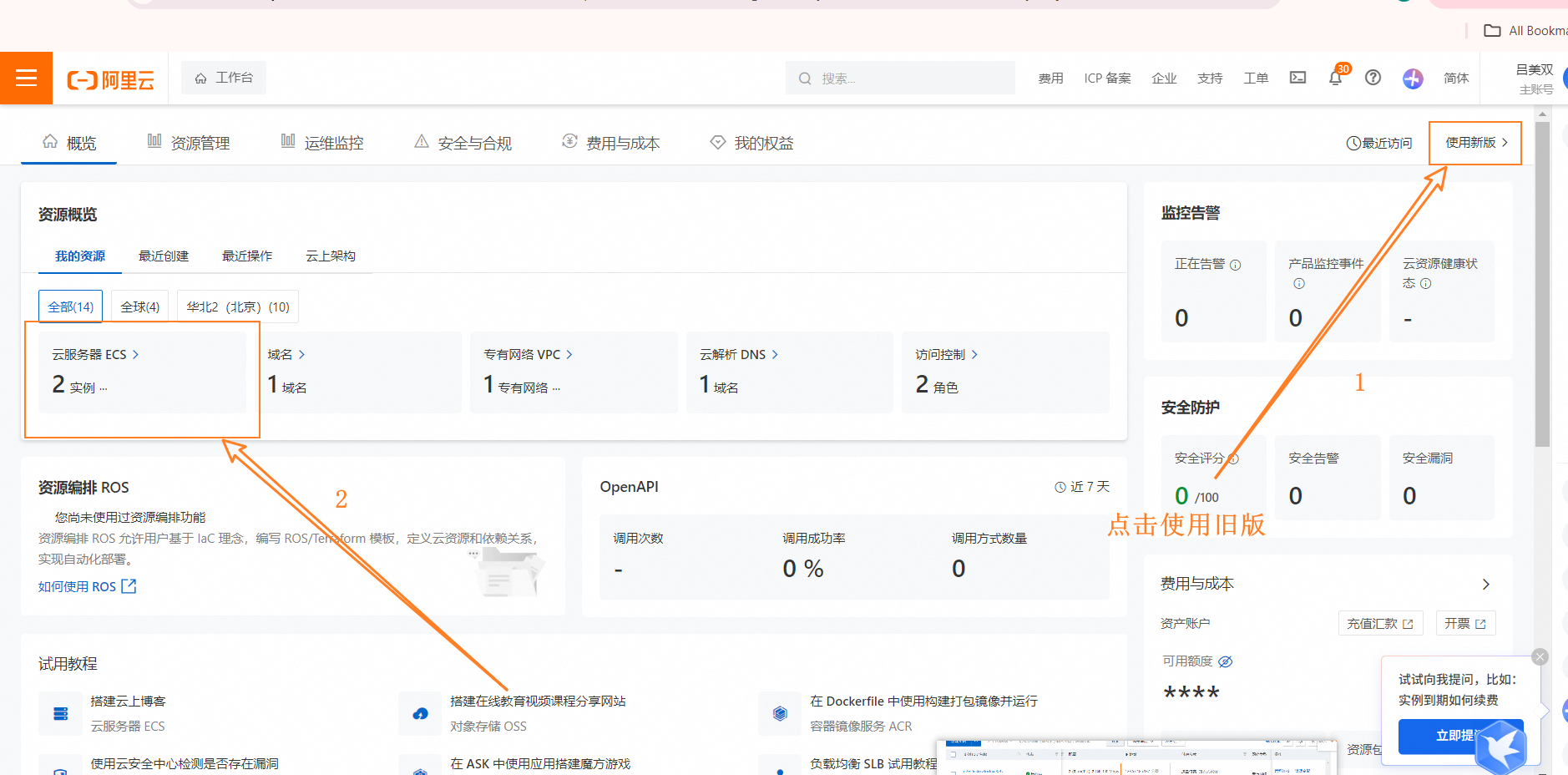This screenshot has height=775, width=1568.
Task: Open the 费用 top menu
Action: coord(1050,78)
